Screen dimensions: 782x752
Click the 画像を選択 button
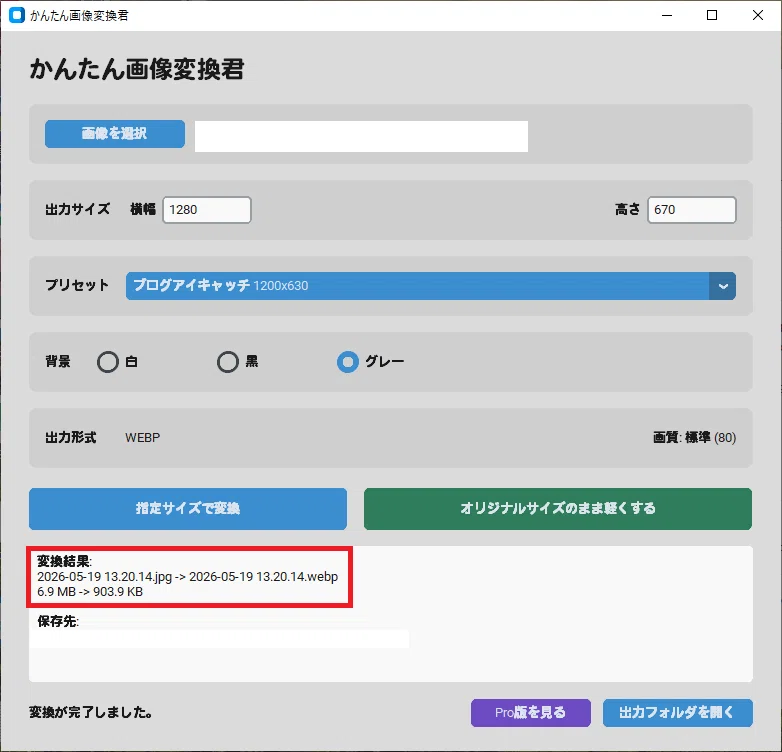pos(115,134)
